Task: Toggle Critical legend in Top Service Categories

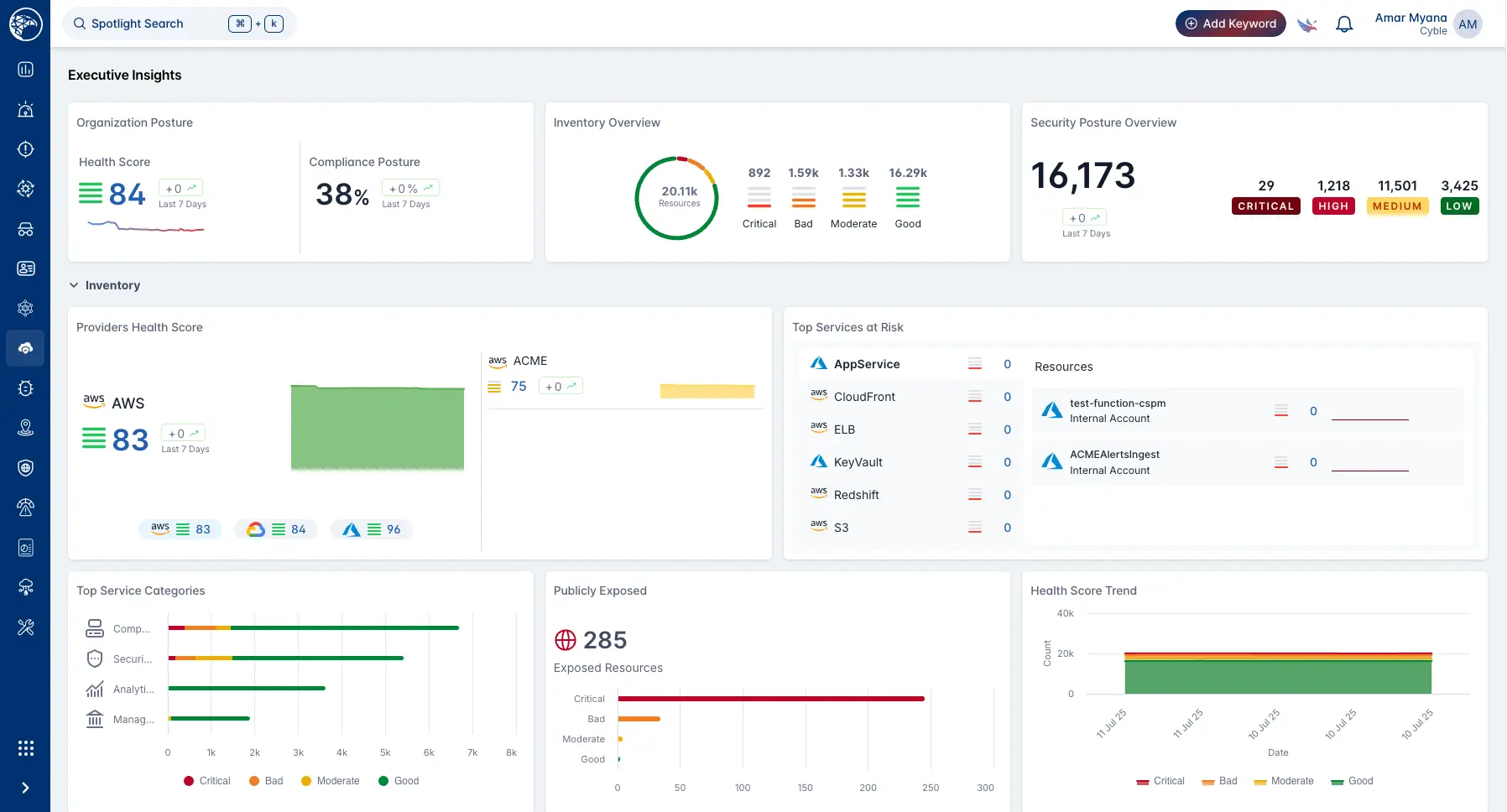Action: tap(206, 781)
